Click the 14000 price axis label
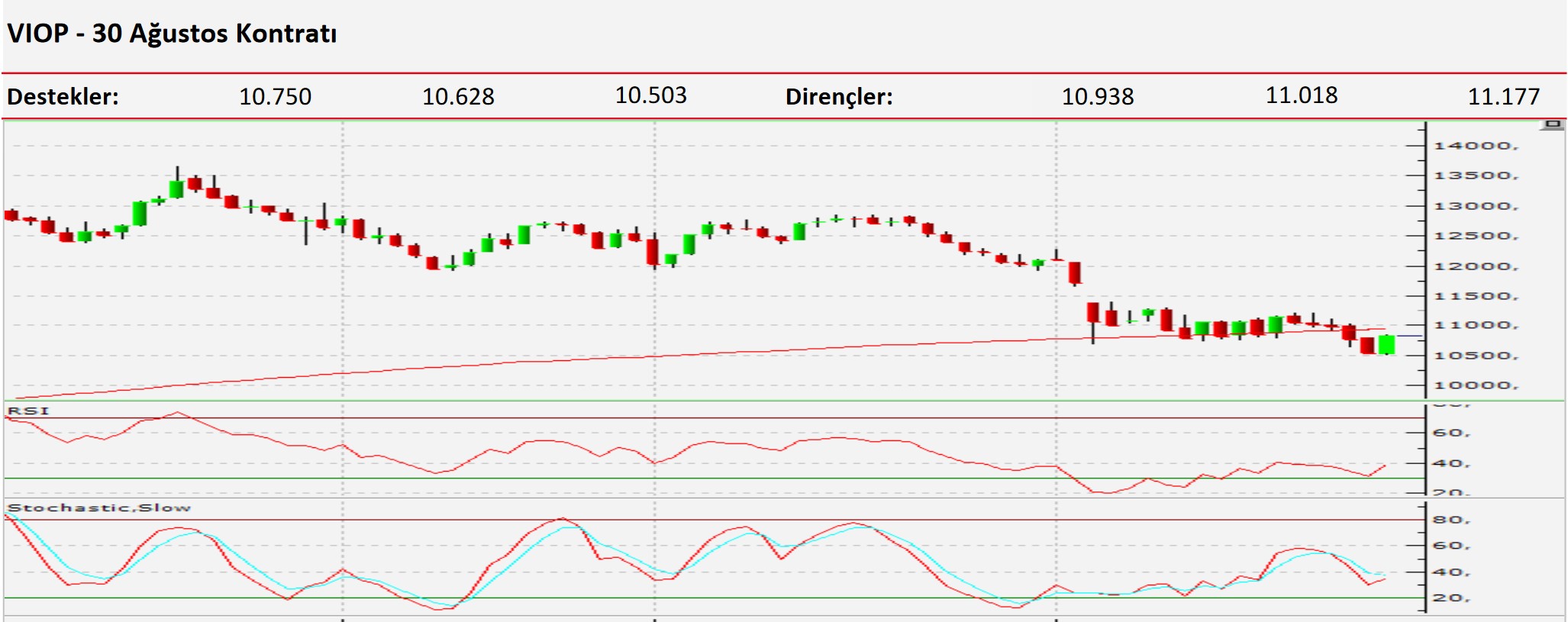Viewport: 1568px width, 622px height. tap(1476, 146)
